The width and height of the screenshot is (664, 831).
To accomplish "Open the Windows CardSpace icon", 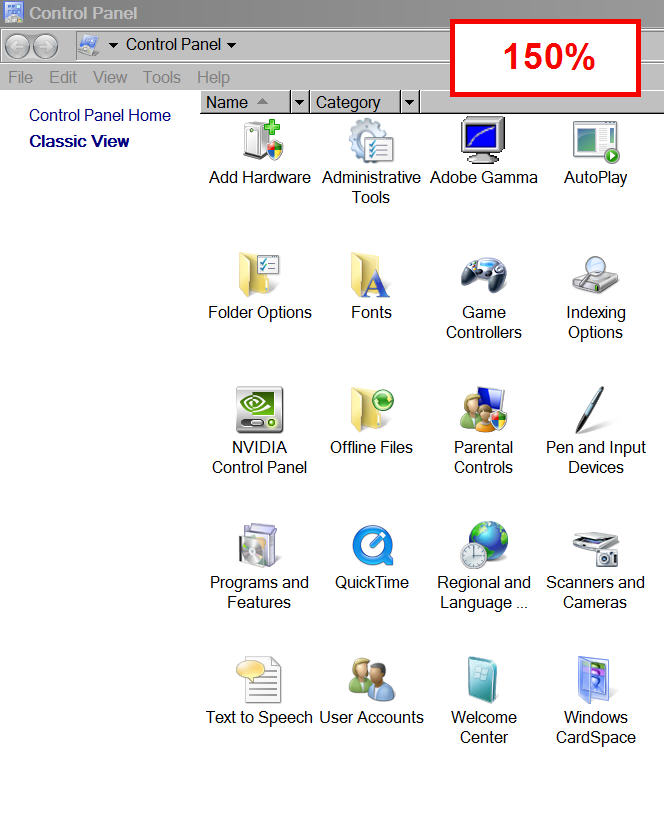I will [x=594, y=680].
